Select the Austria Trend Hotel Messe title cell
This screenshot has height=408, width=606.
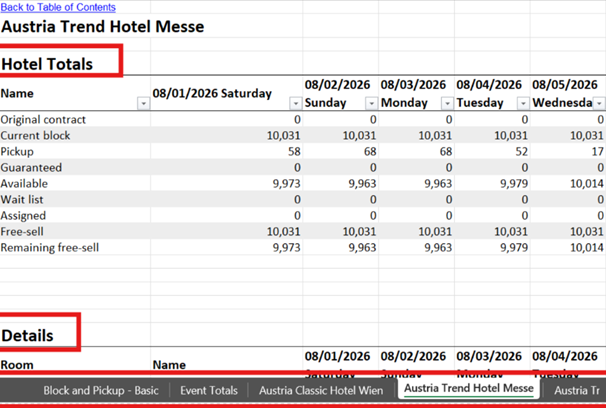click(x=102, y=27)
